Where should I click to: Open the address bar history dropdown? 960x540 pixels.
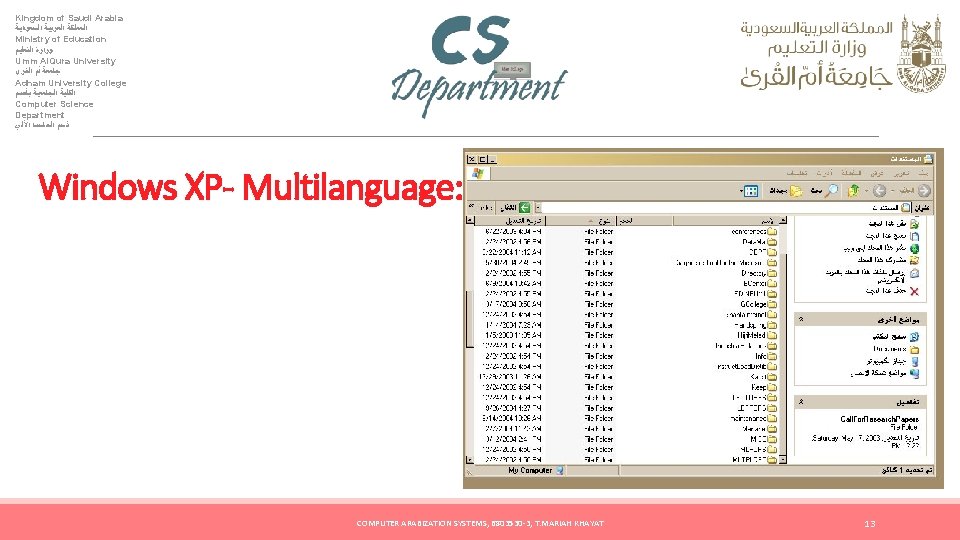(x=538, y=208)
